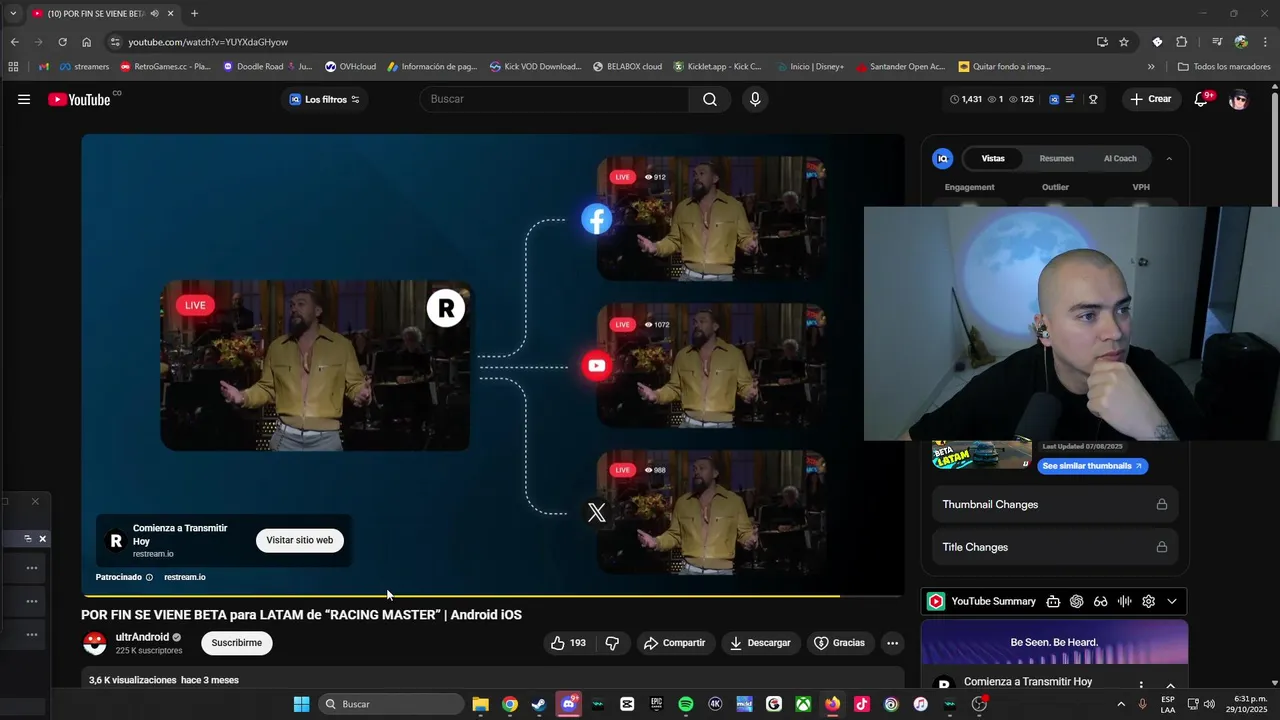Viewport: 1280px width, 720px height.
Task: Open the account avatar menu
Action: tap(1238, 99)
